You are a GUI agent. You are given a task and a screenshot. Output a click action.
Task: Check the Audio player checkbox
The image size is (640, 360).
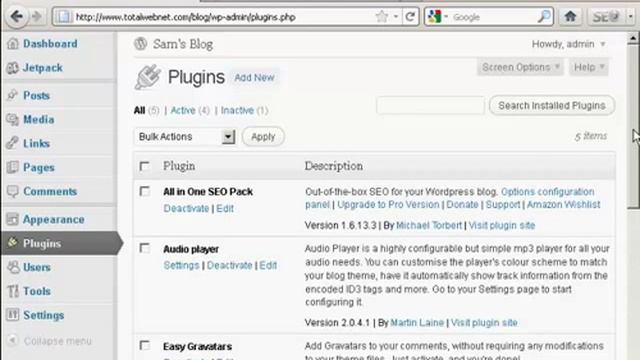coord(144,248)
